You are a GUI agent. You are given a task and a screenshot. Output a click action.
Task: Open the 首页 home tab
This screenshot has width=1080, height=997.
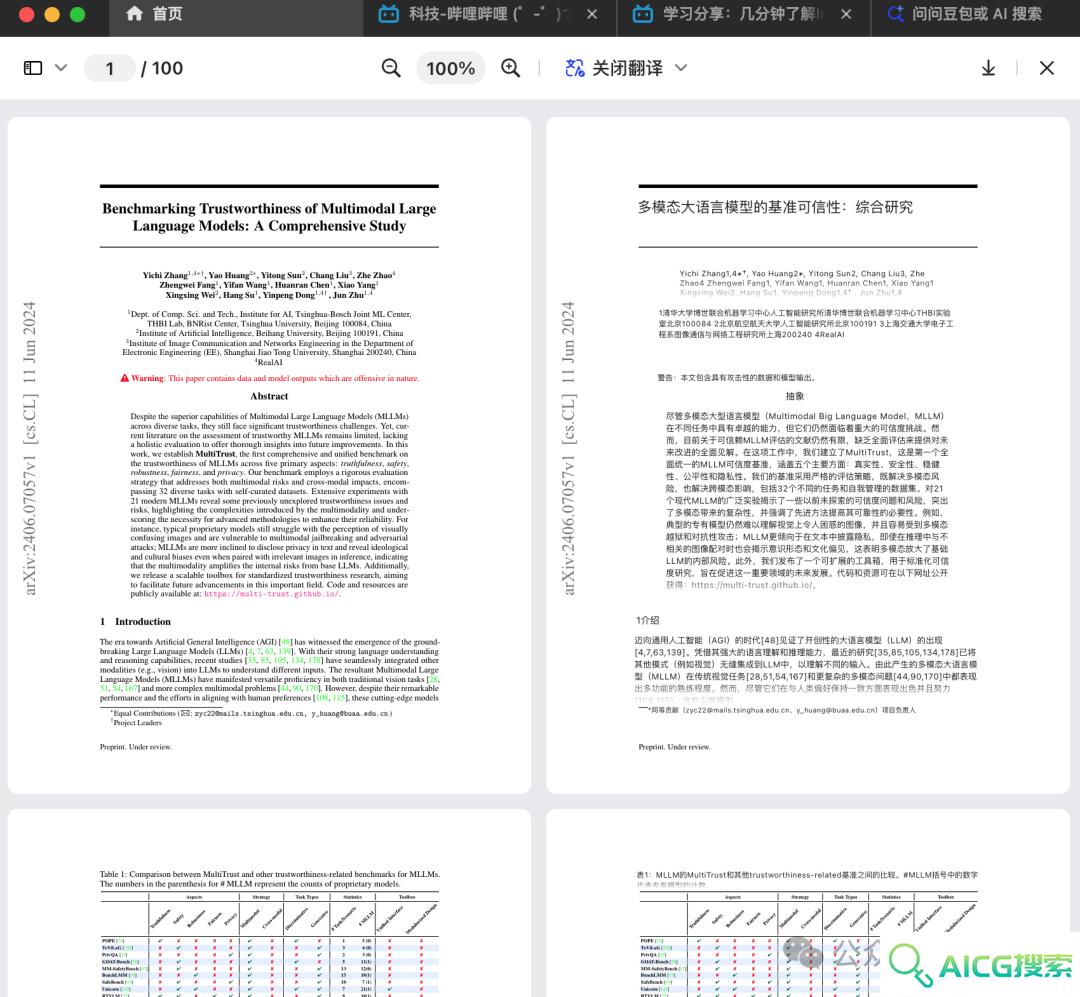236,14
